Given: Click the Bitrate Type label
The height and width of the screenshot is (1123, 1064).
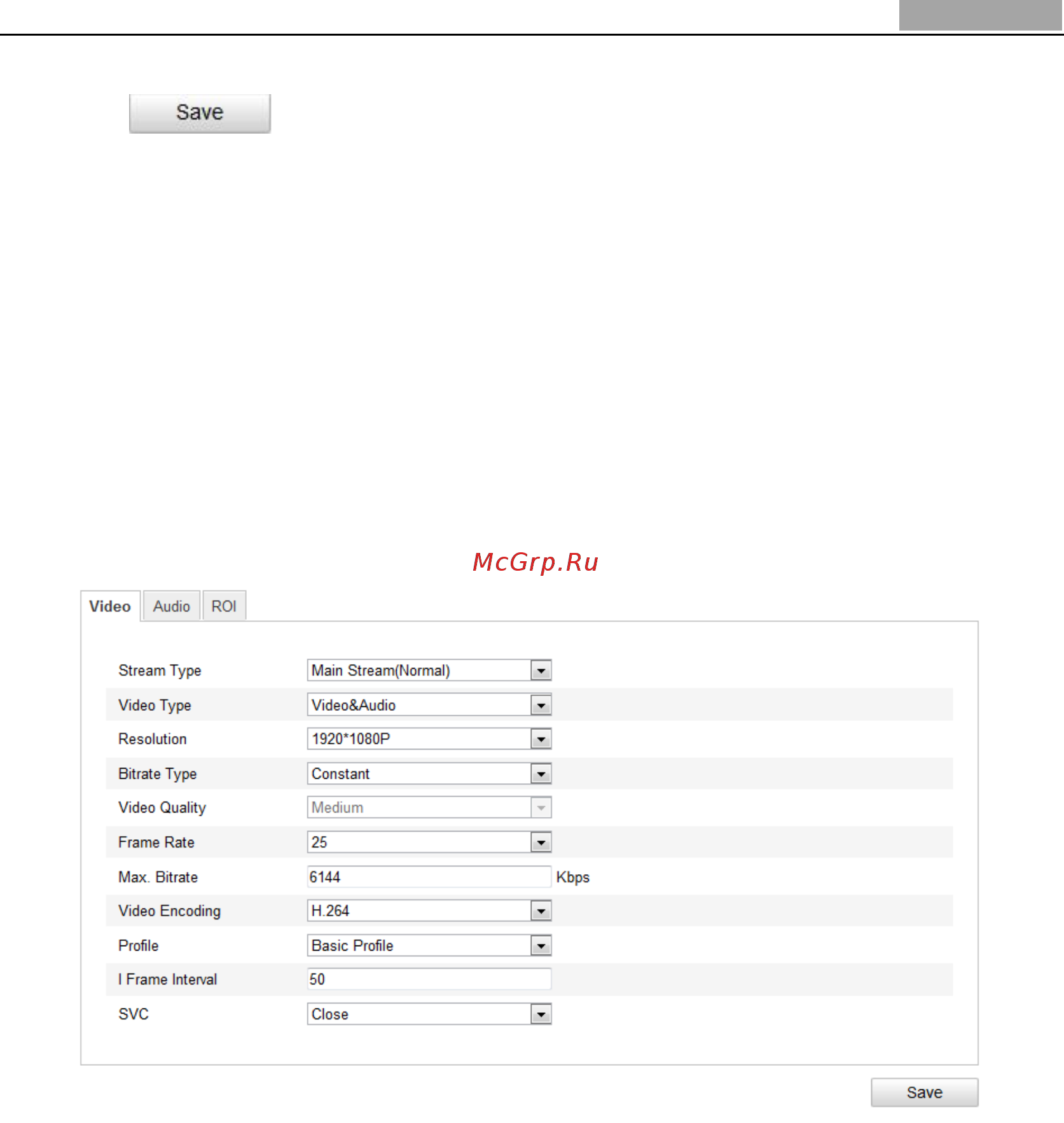Looking at the screenshot, I should [158, 774].
